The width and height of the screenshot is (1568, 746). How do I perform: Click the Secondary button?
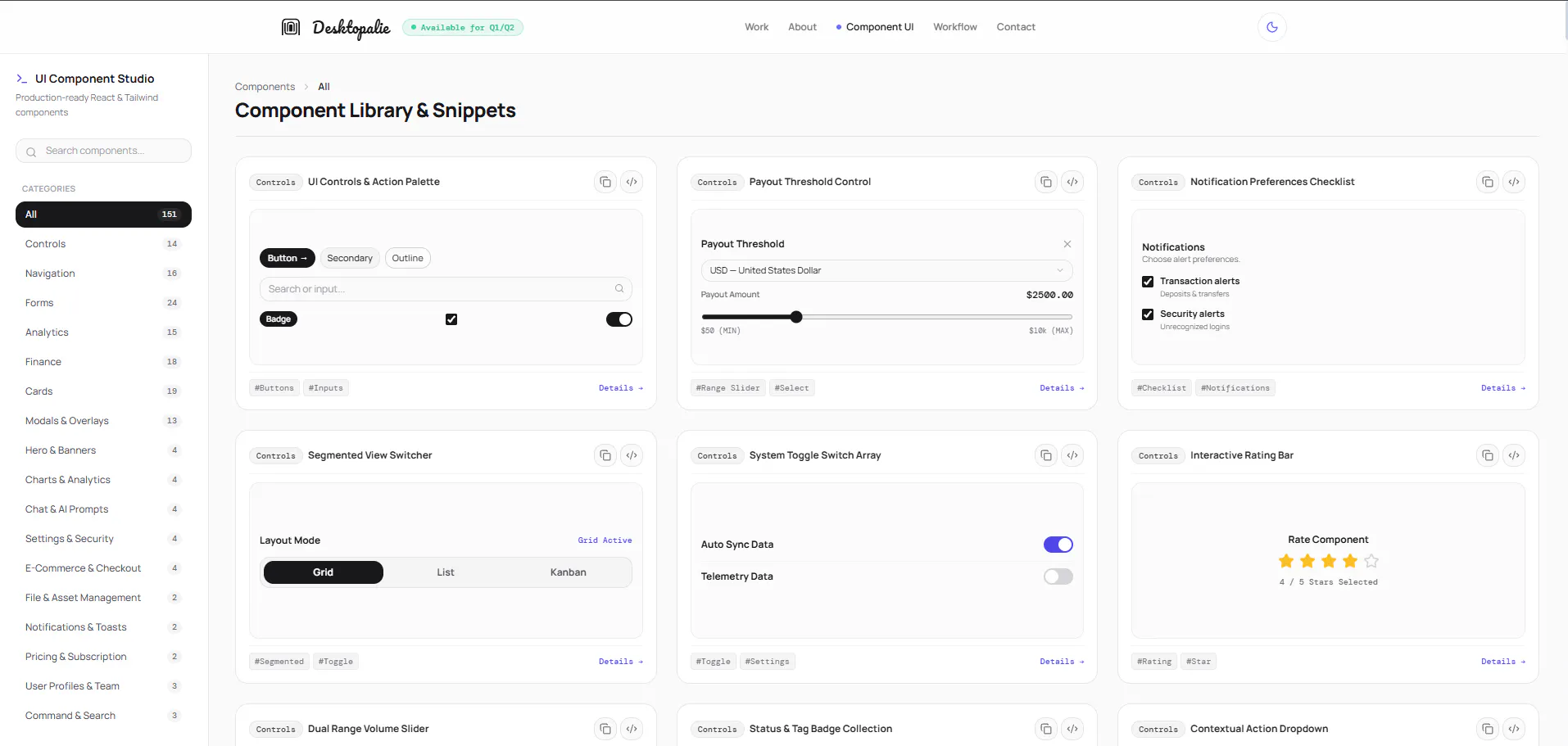350,258
